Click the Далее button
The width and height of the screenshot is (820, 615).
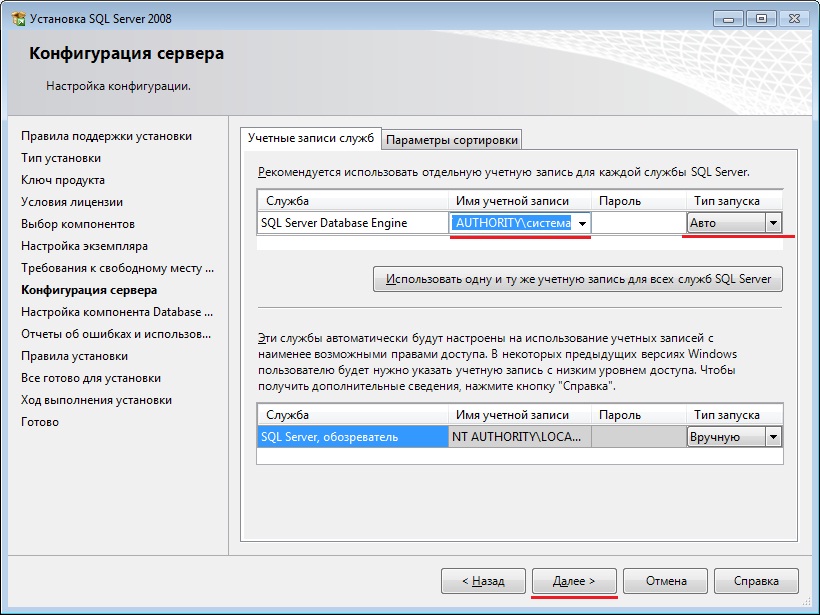pyautogui.click(x=574, y=581)
